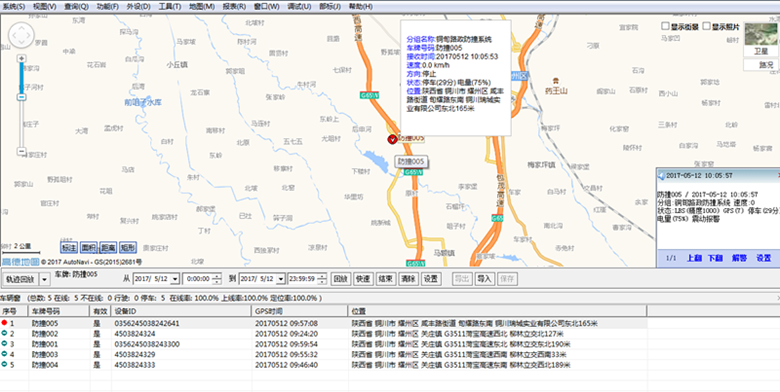Open the 报表(R) menu

[234, 6]
